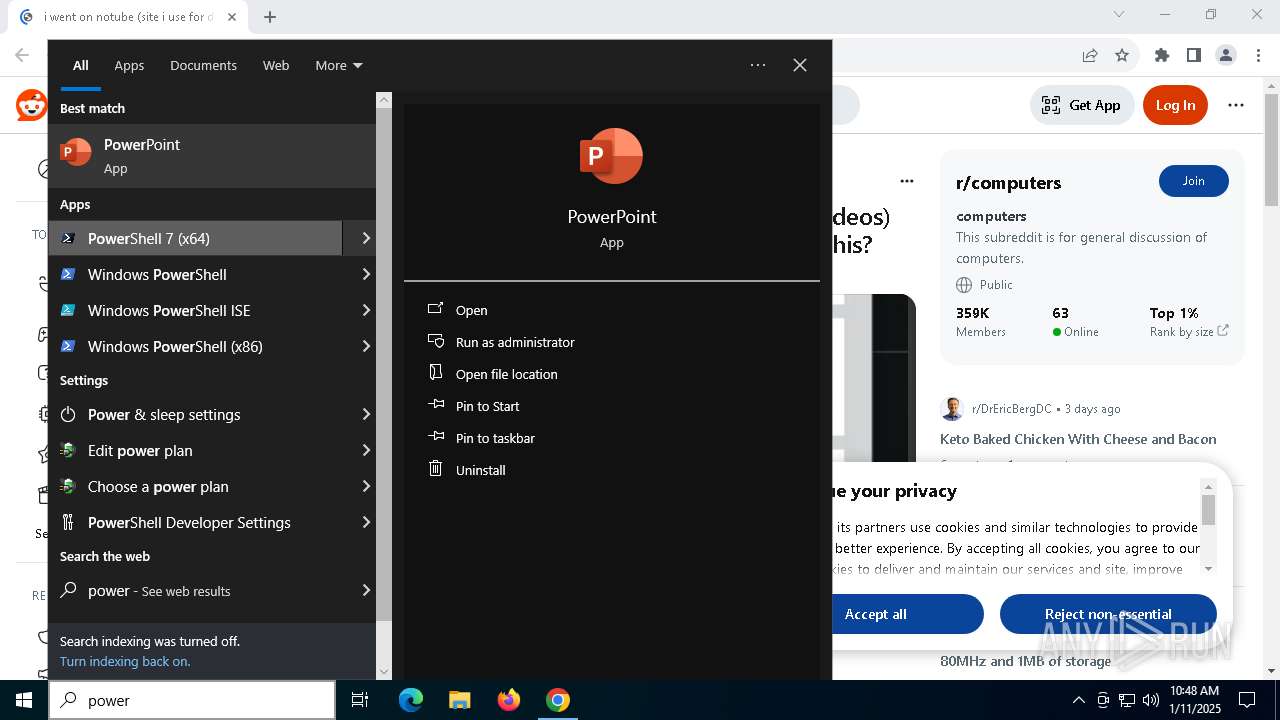This screenshot has width=1280, height=720.
Task: Accept all cookies in privacy dialog
Action: [x=906, y=614]
